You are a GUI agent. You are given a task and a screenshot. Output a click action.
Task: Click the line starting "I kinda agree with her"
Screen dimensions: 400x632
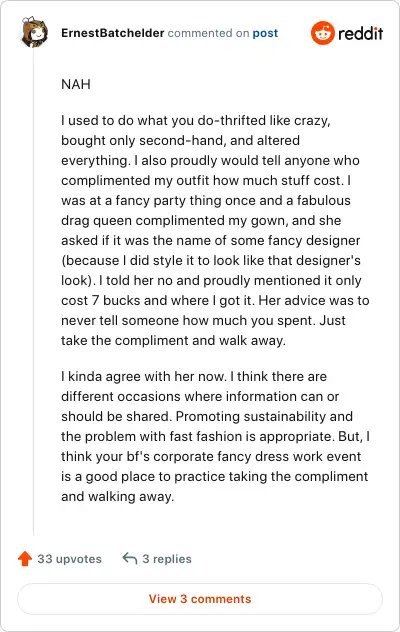pyautogui.click(x=194, y=376)
